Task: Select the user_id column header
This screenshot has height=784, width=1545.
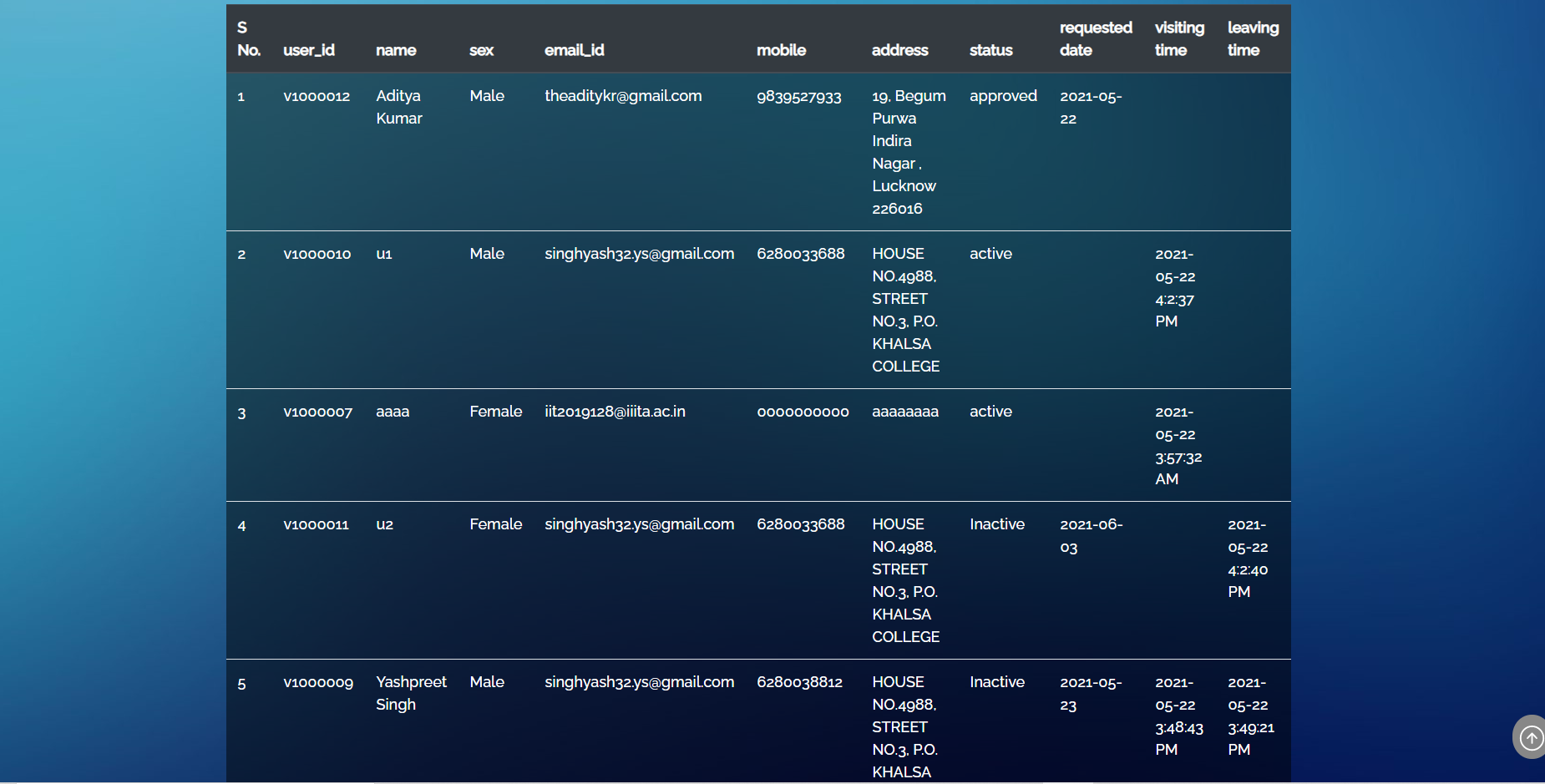Action: [x=309, y=50]
